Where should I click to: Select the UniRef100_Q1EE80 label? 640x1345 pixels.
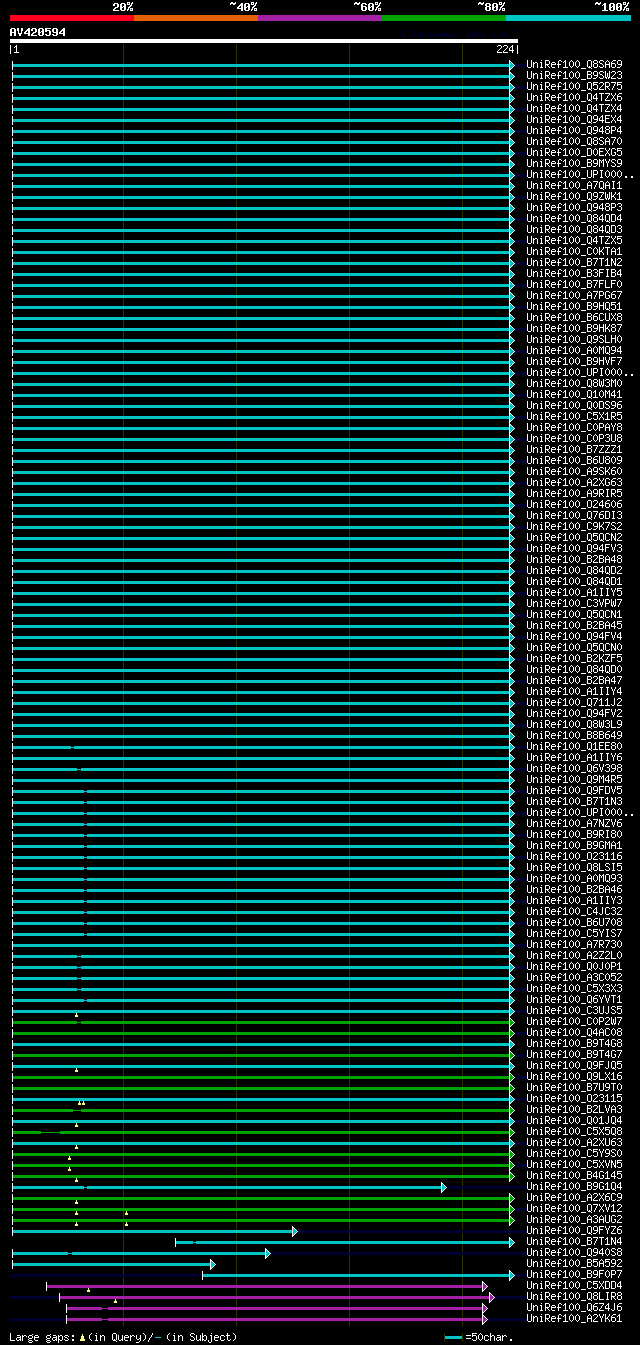(574, 746)
